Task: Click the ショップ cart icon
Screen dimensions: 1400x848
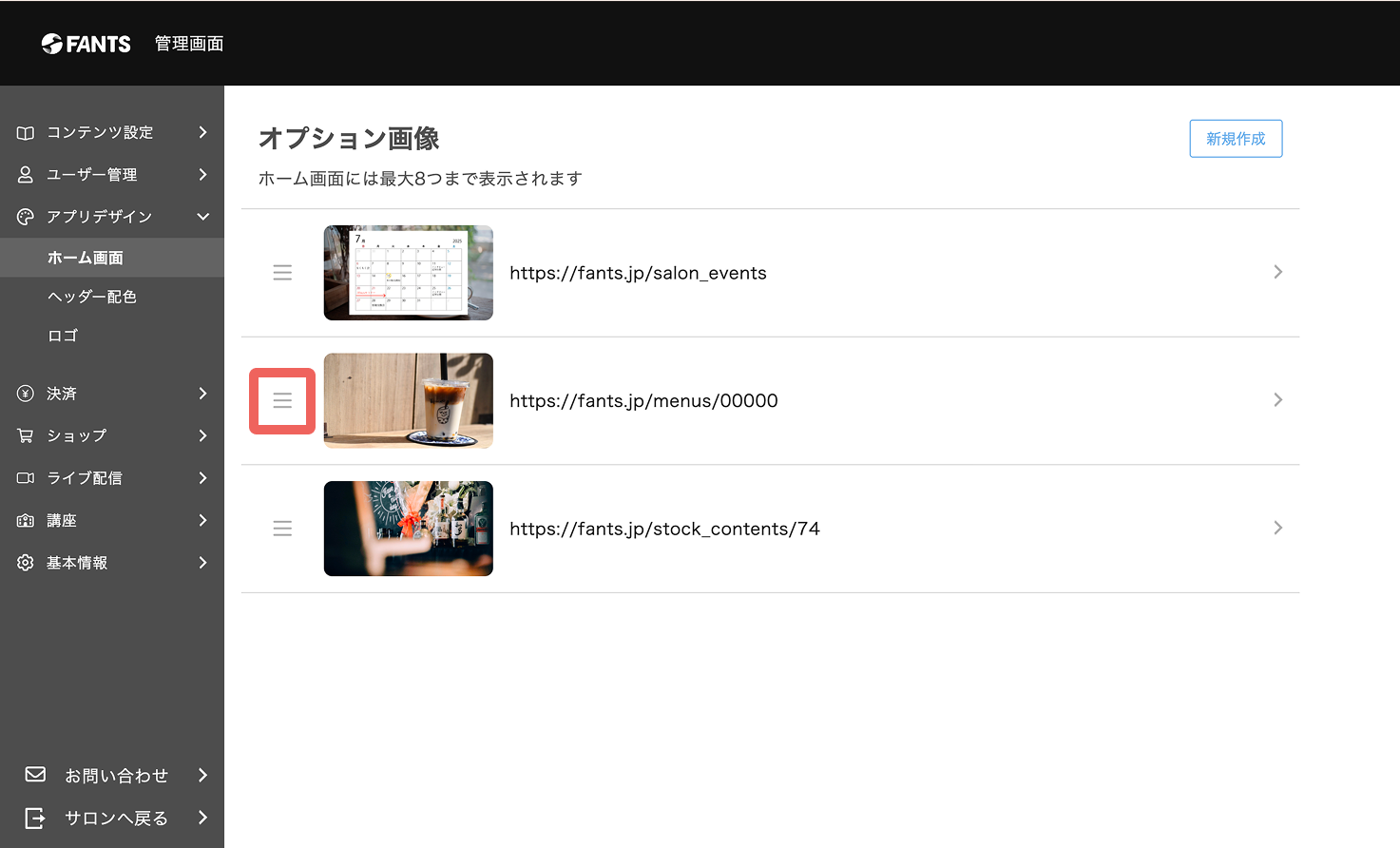Action: tap(26, 435)
